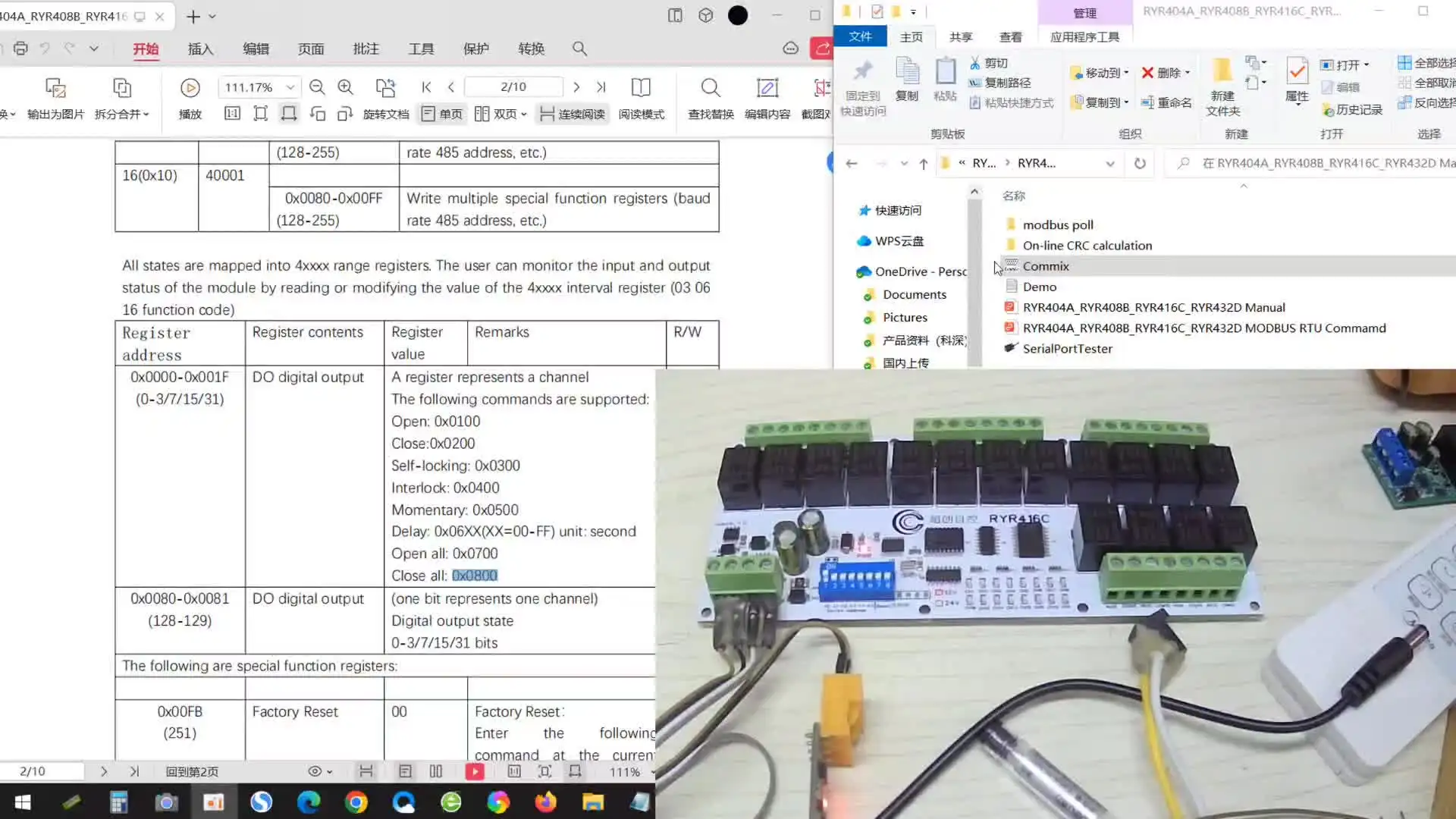This screenshot has width=1456, height=819.
Task: Click the page number input field
Action: 513,87
